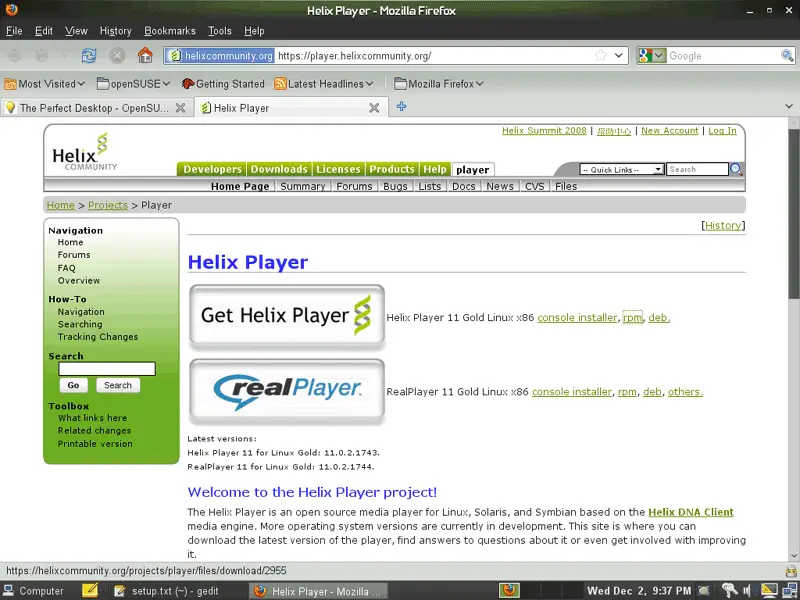Open the Forums sub-navigation tab
Image resolution: width=800 pixels, height=600 pixels.
[354, 186]
